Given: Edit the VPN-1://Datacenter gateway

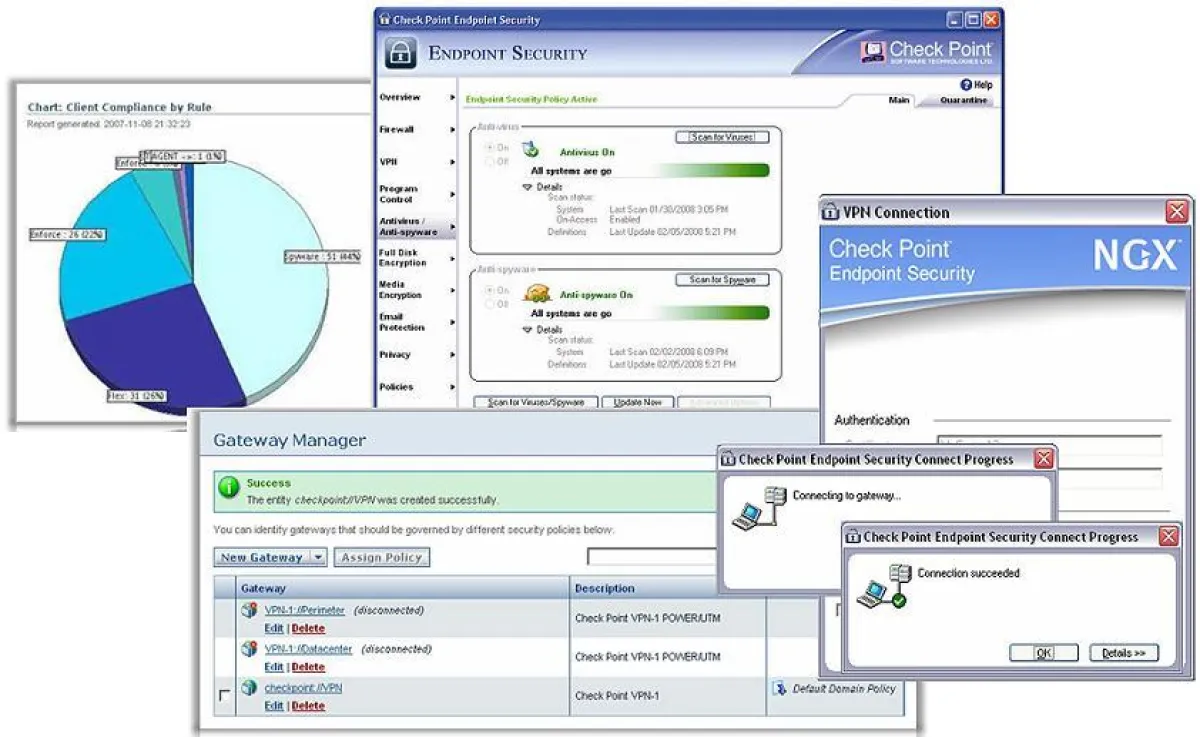Looking at the screenshot, I should 274,667.
